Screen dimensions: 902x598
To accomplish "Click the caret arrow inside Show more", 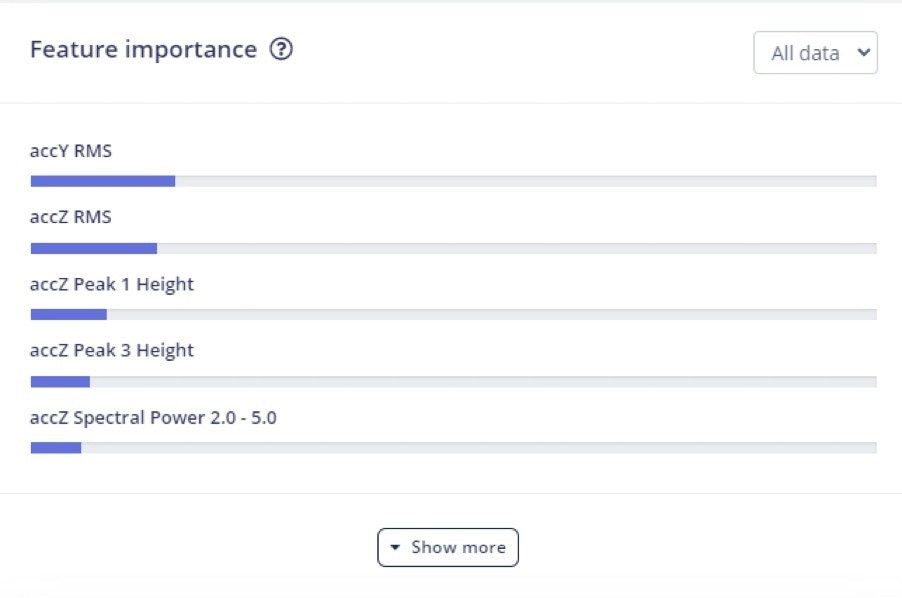I will [396, 548].
